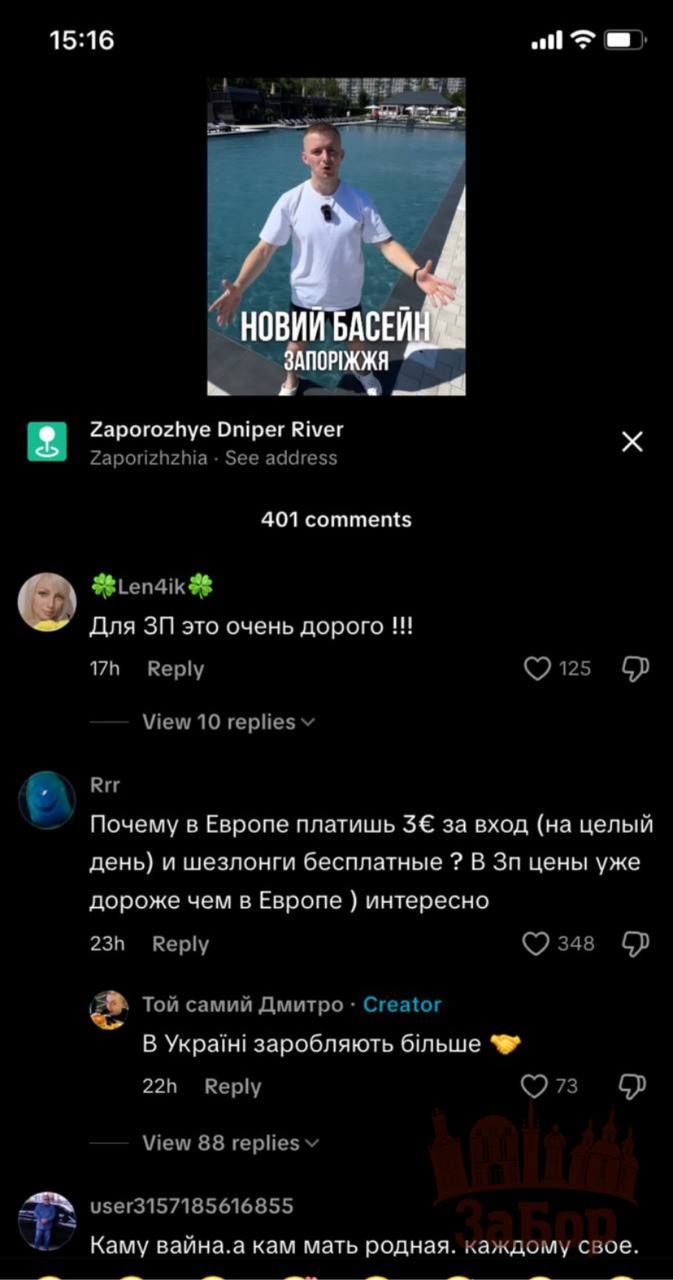The width and height of the screenshot is (673, 1280).
Task: Like the Creator reply with 73 likes
Action: [x=536, y=1086]
